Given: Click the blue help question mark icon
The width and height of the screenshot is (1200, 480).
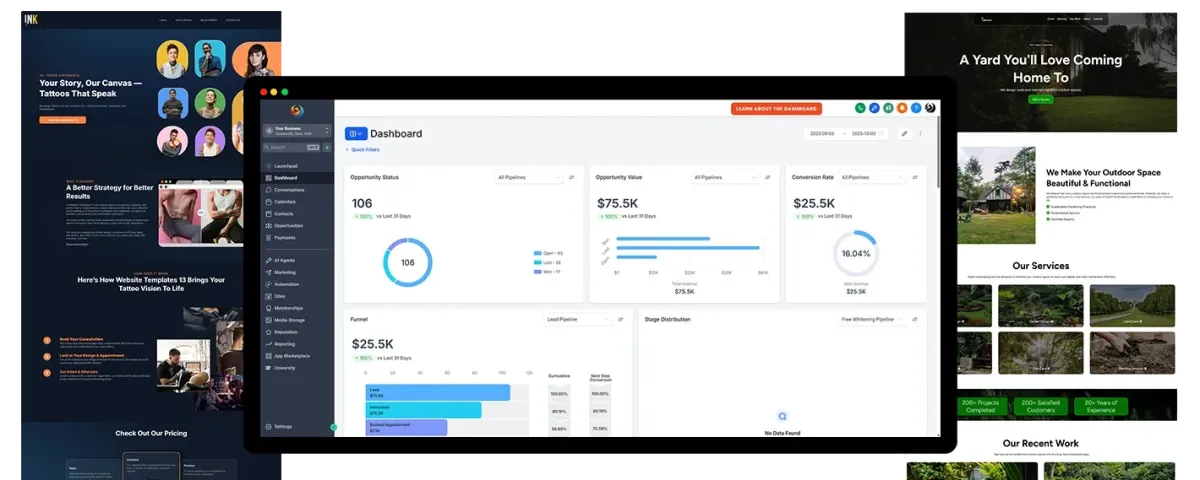Looking at the screenshot, I should point(916,108).
